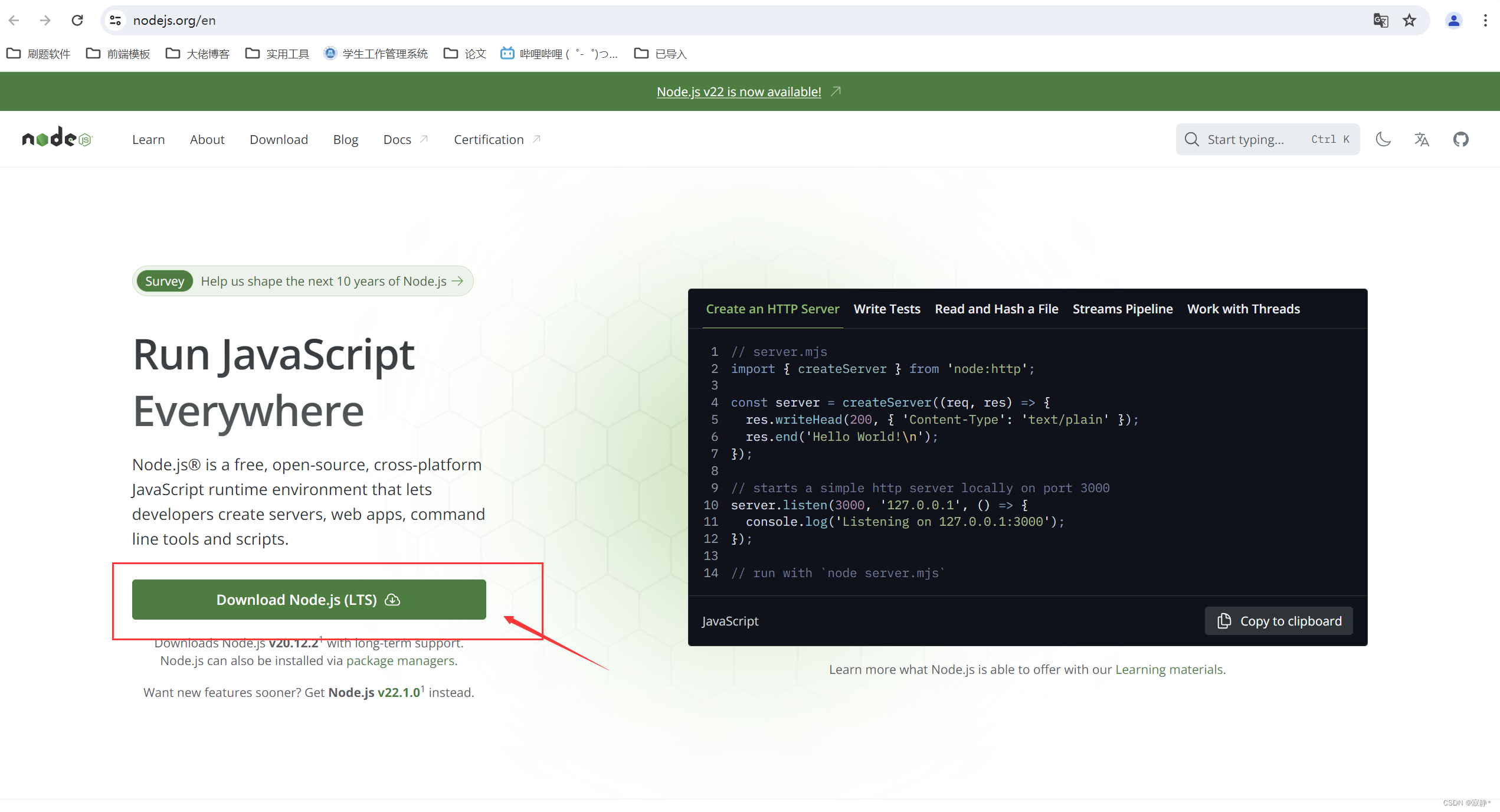Select the Create an HTTP Server tab

pyautogui.click(x=772, y=309)
